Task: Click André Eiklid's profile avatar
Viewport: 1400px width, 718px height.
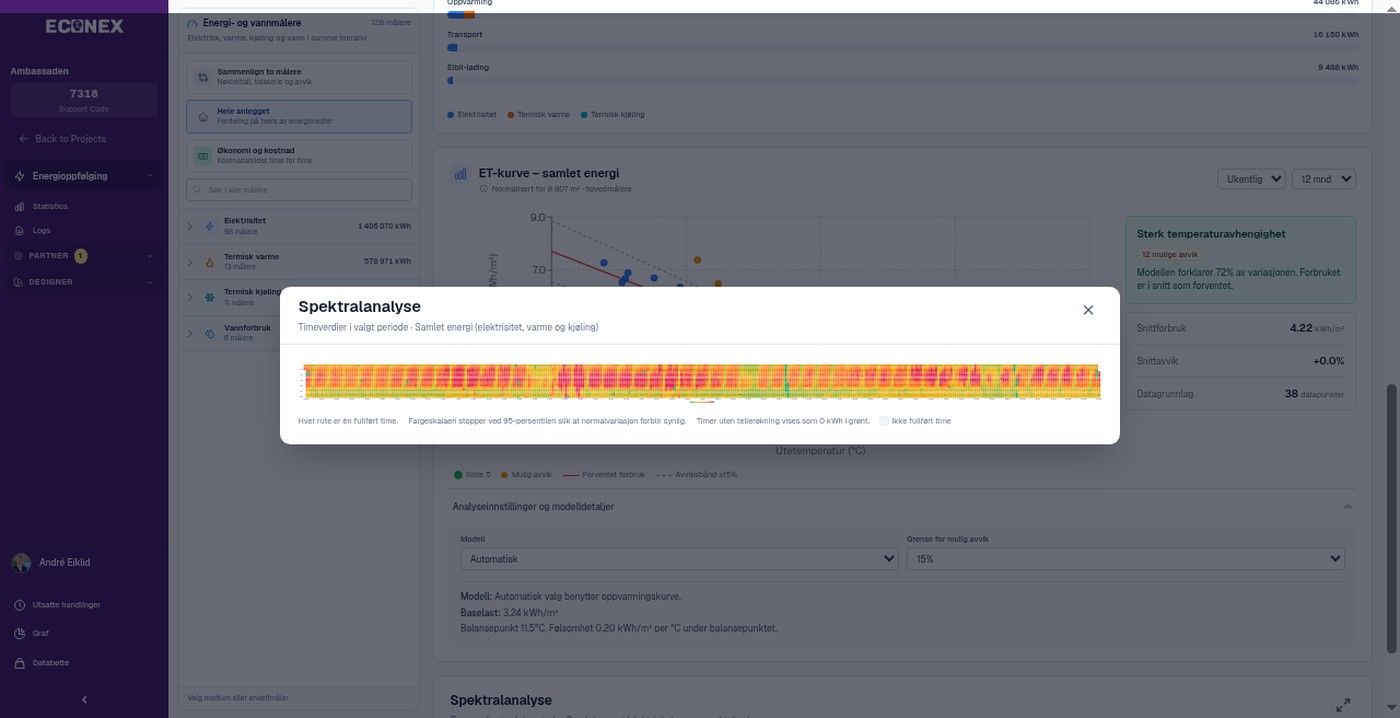Action: click(x=21, y=563)
